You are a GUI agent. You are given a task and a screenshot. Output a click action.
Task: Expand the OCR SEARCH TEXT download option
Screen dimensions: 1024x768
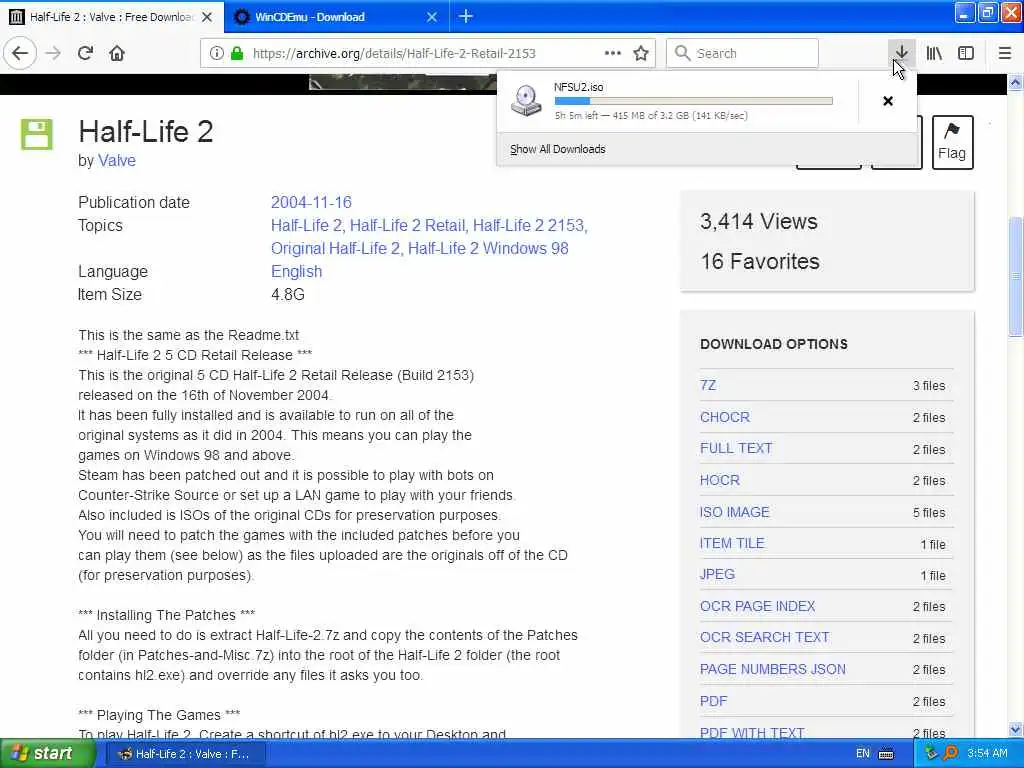pos(765,637)
